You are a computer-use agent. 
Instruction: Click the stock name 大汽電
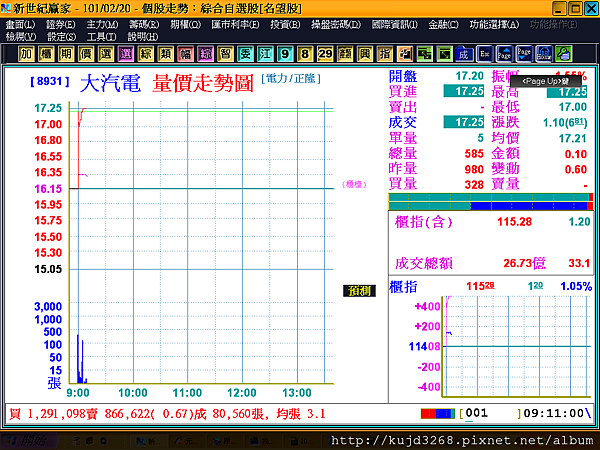(x=110, y=83)
